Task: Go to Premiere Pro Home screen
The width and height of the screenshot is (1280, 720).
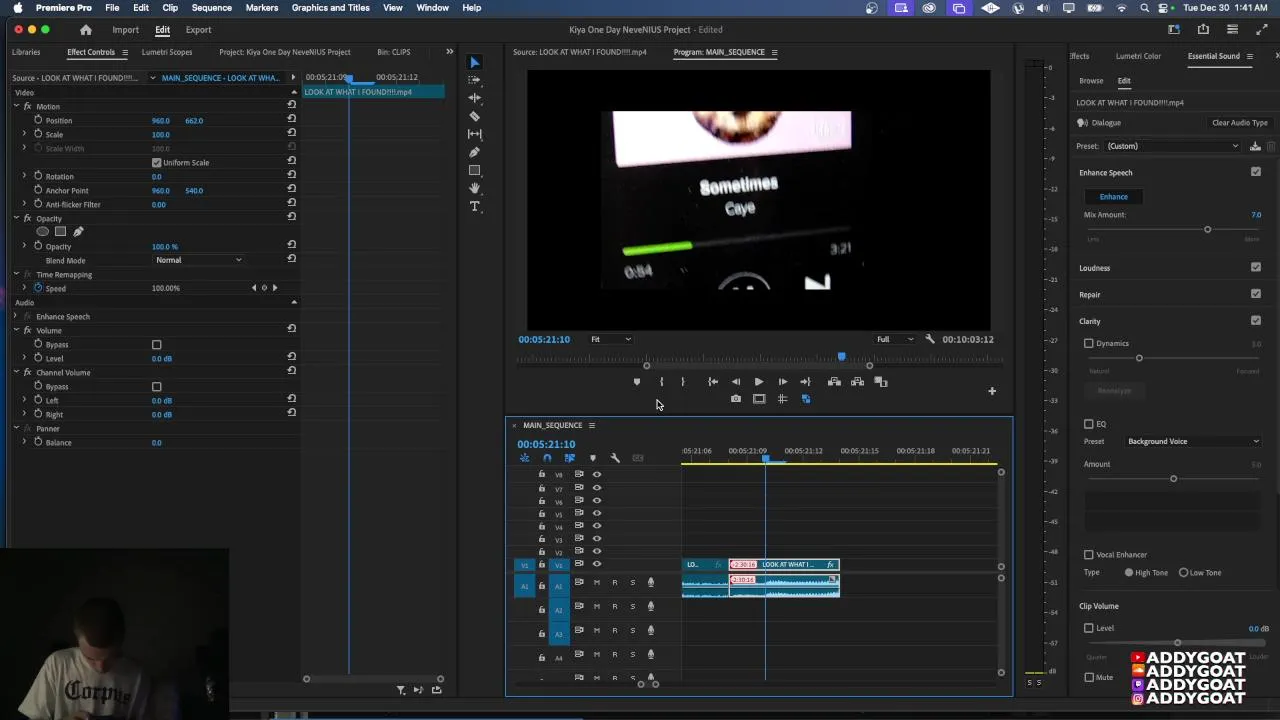Action: coord(86,30)
